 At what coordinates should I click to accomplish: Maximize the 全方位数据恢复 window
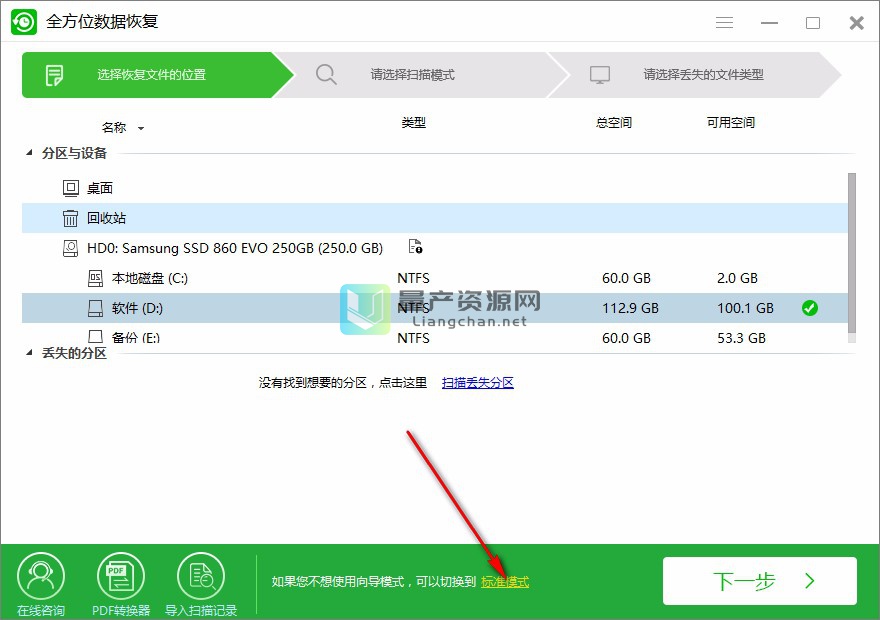813,22
